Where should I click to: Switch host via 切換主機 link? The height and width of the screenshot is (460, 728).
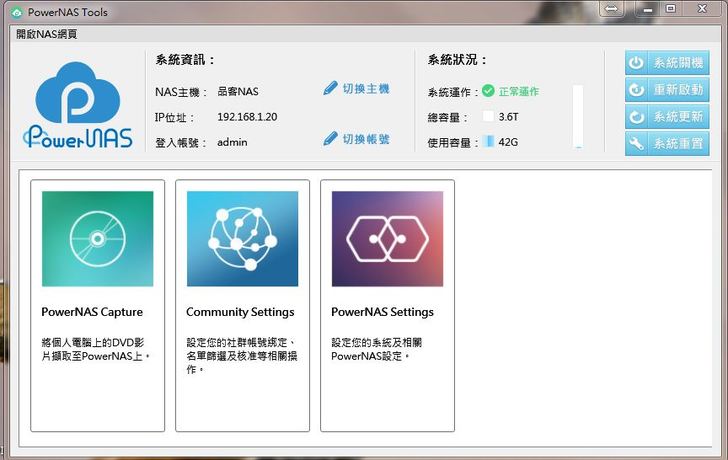(x=366, y=89)
